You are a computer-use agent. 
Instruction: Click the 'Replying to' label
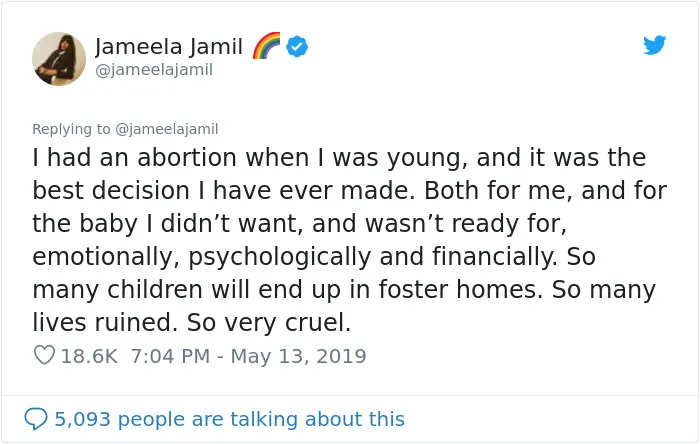71,129
